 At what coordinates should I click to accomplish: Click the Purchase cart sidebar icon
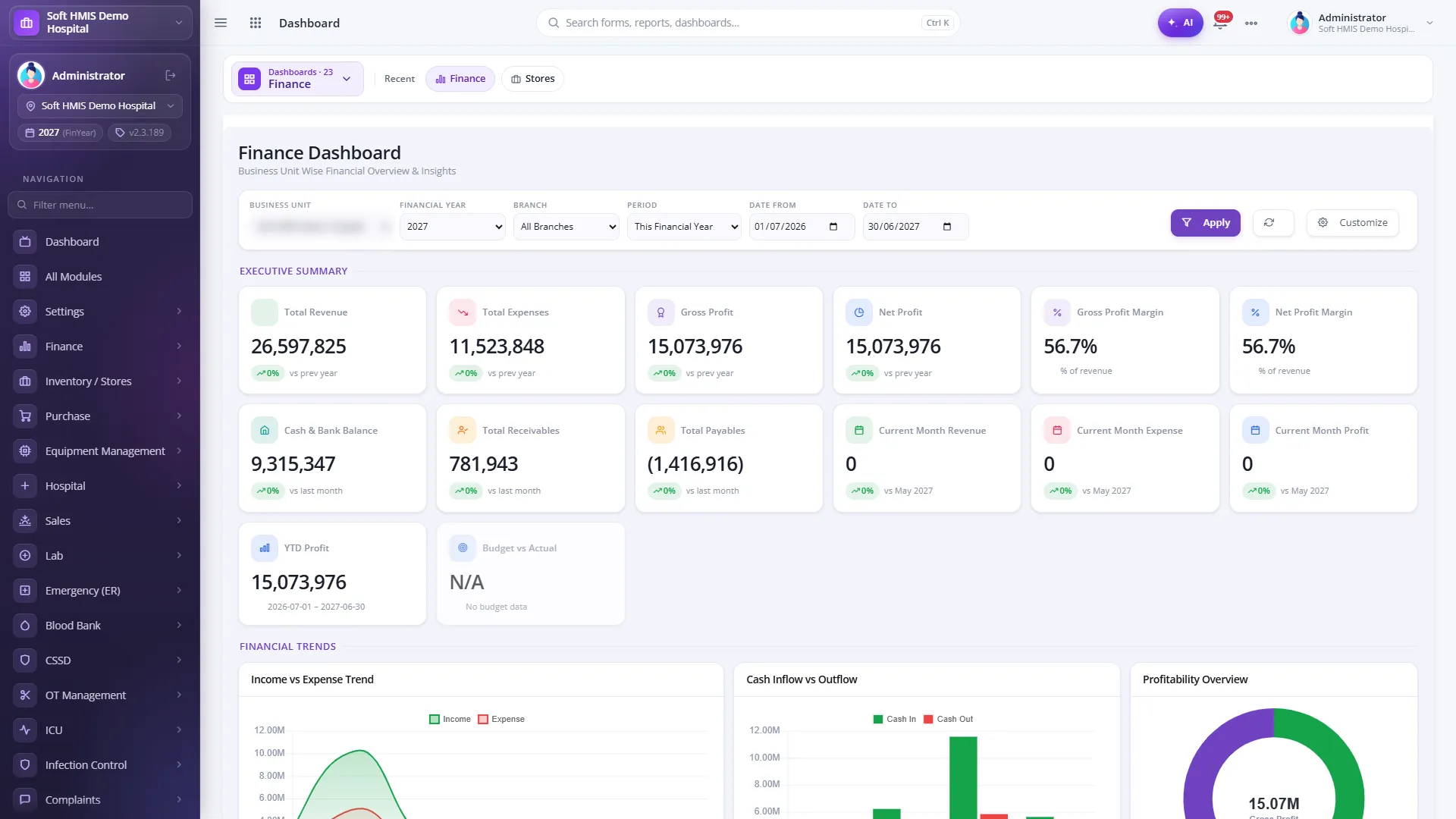(x=25, y=416)
